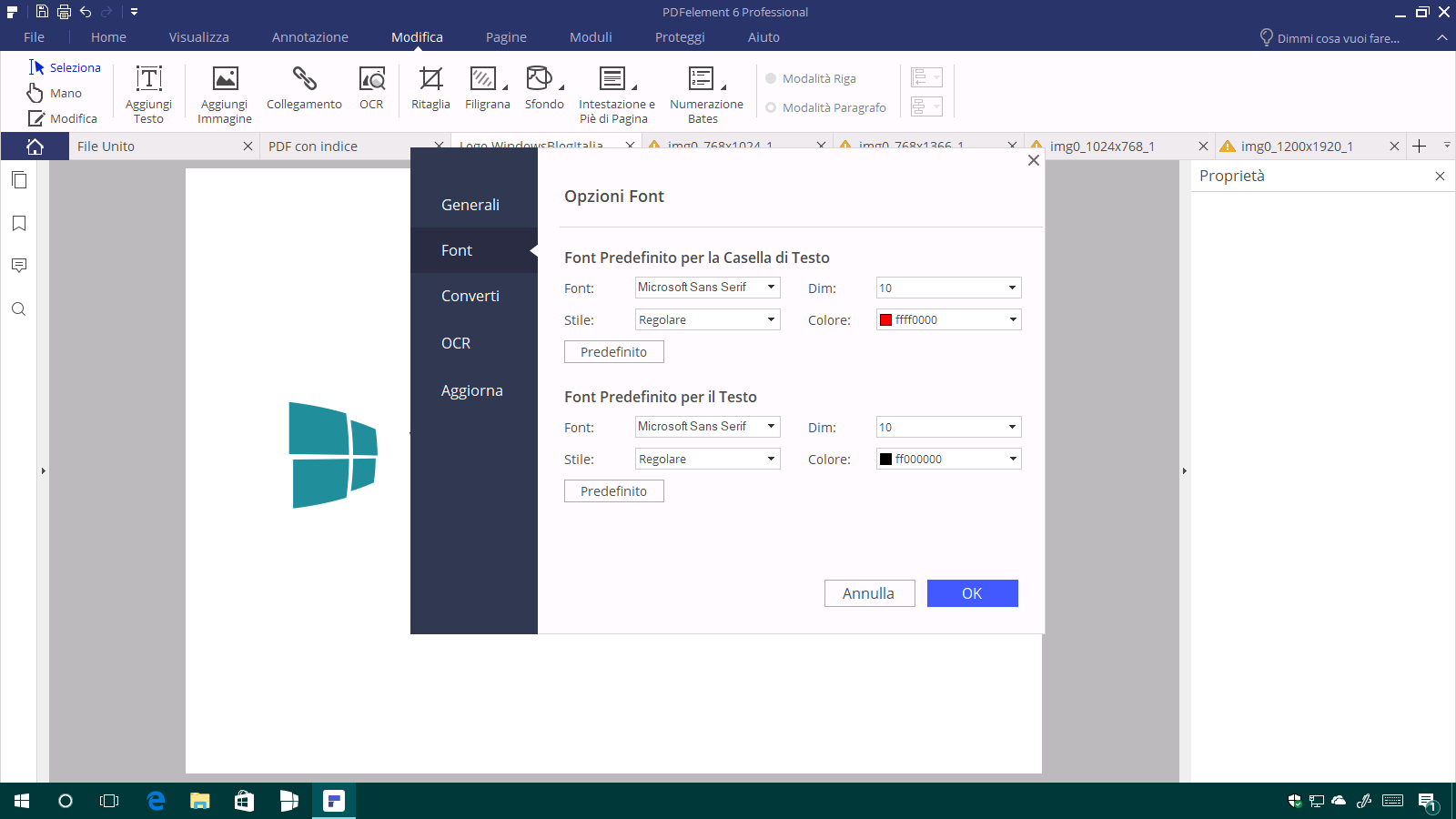Switch to the Proteggi ribbon tab
This screenshot has height=819, width=1456.
(x=680, y=37)
